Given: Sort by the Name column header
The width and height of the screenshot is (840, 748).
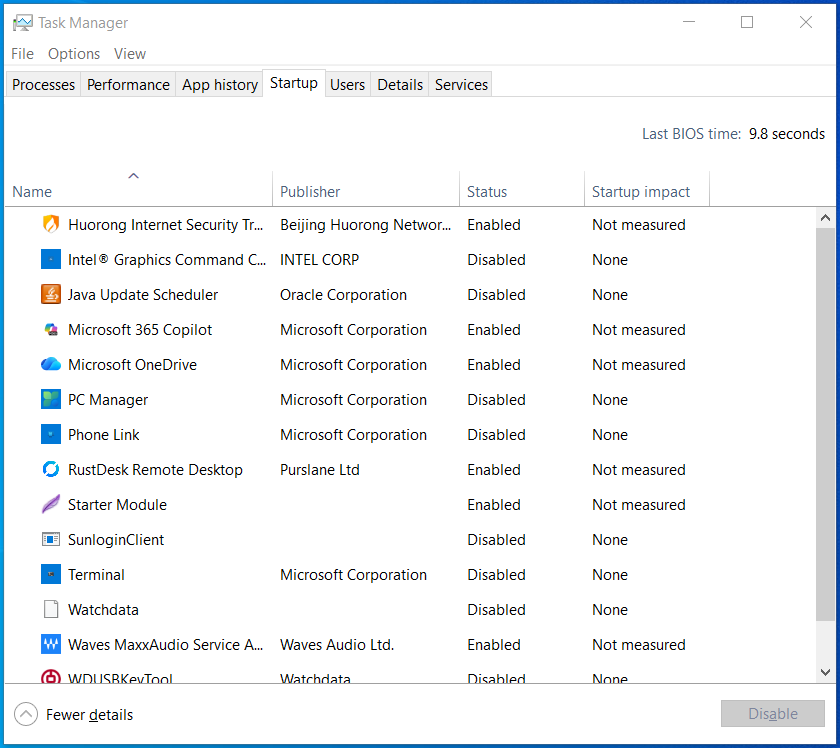Looking at the screenshot, I should coord(138,189).
